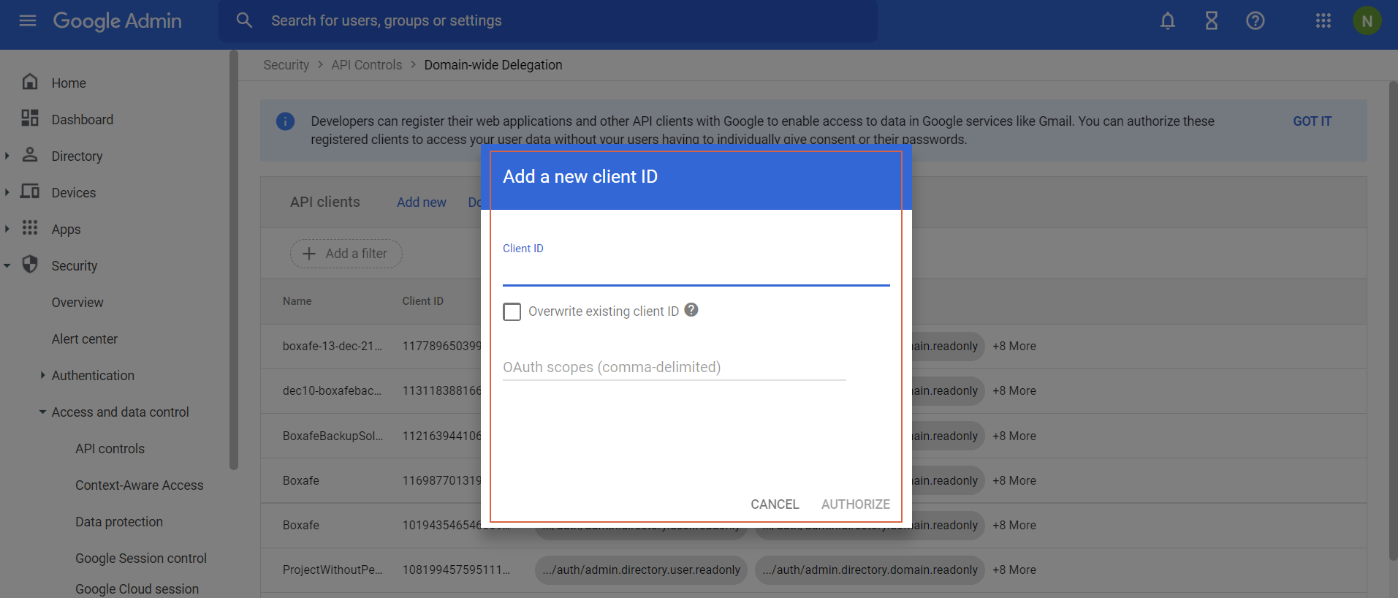Focus the Client ID input field
The image size is (1398, 598).
point(695,272)
